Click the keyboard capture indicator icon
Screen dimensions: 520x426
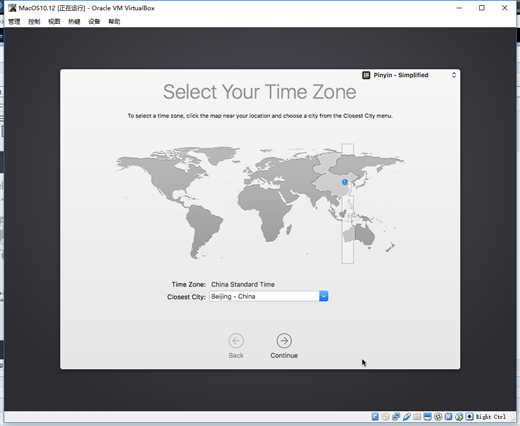coord(470,416)
